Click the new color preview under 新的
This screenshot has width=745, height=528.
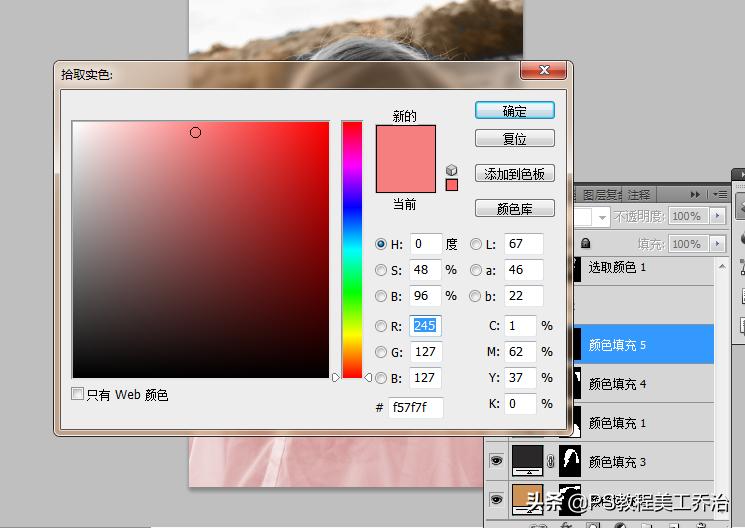tap(406, 142)
